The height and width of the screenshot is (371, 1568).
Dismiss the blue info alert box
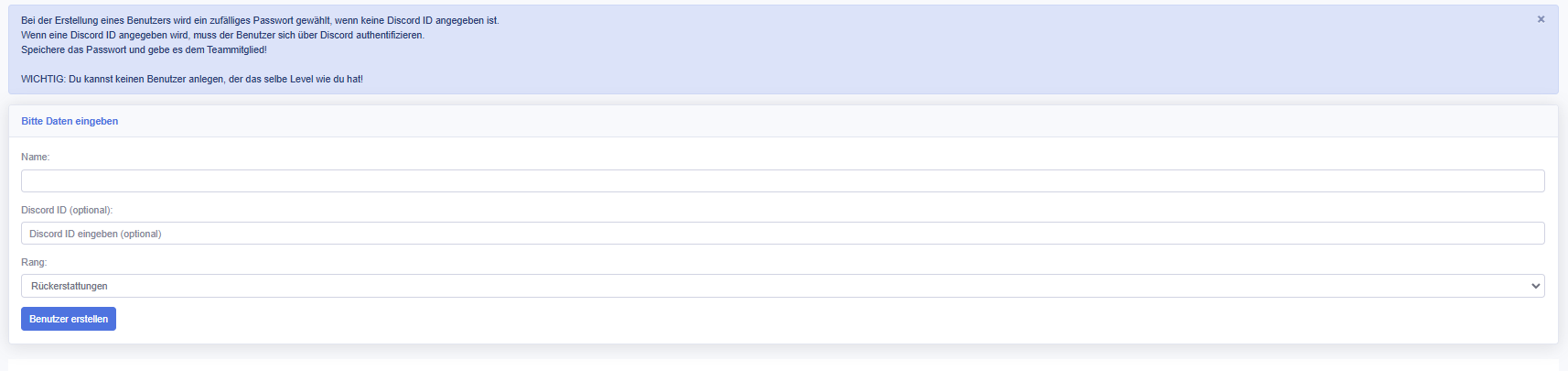1541,19
